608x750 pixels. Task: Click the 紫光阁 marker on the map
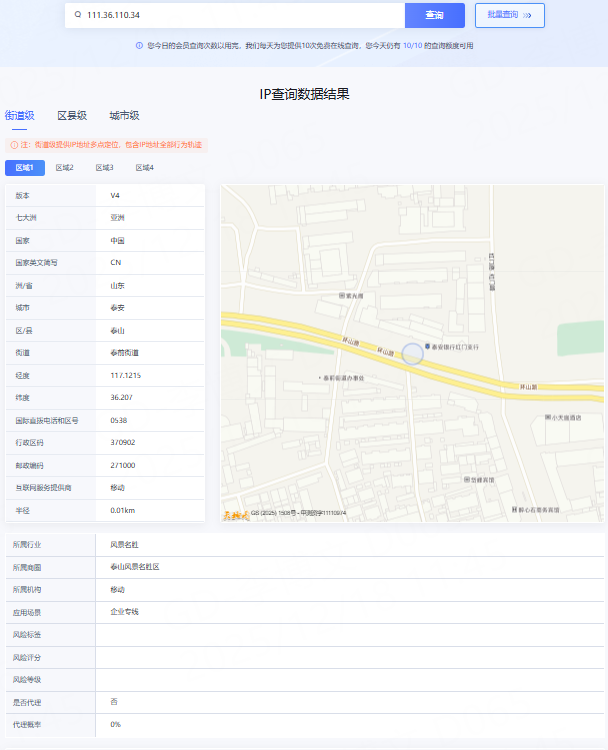(x=340, y=296)
